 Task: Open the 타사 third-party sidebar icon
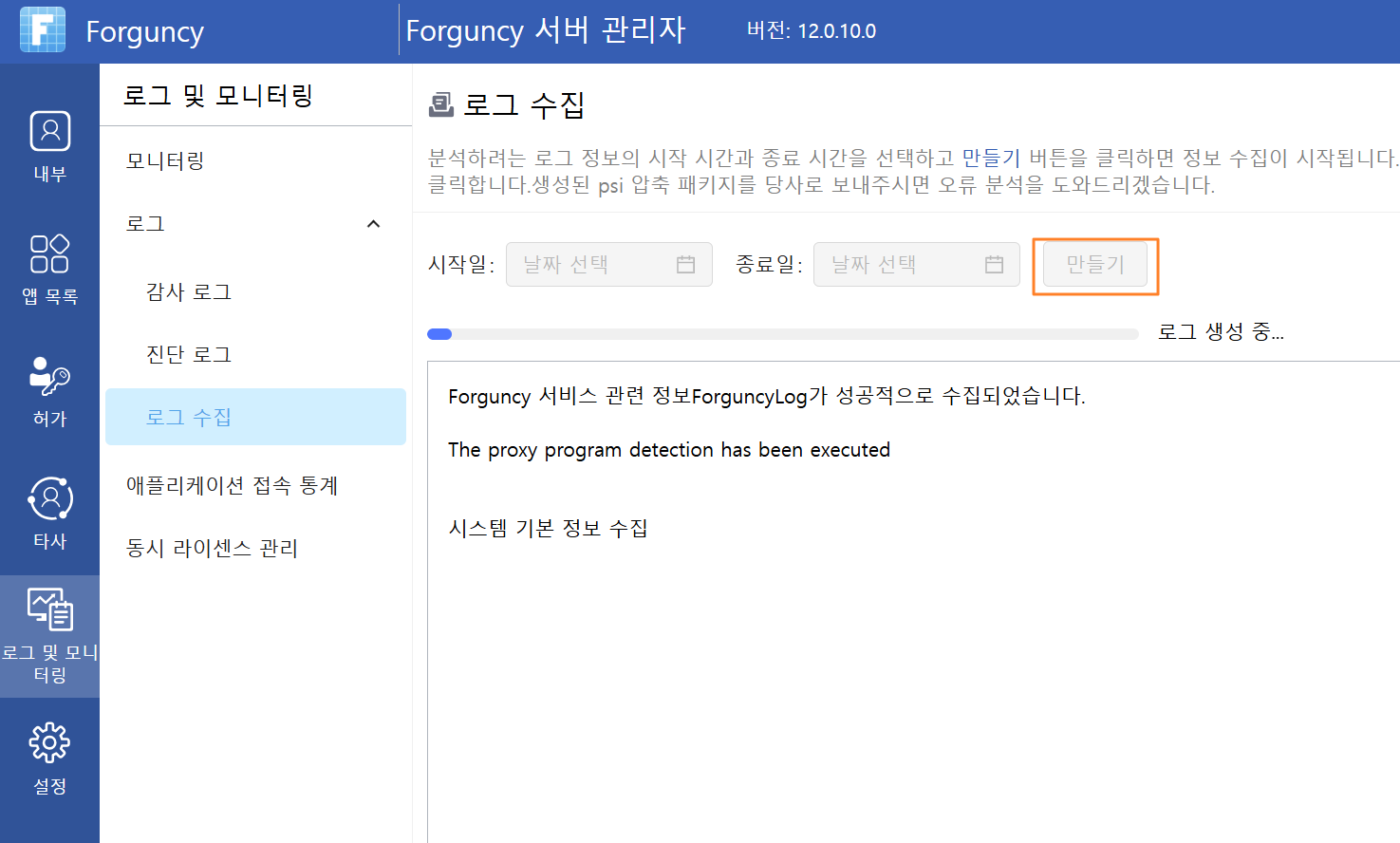pos(49,498)
